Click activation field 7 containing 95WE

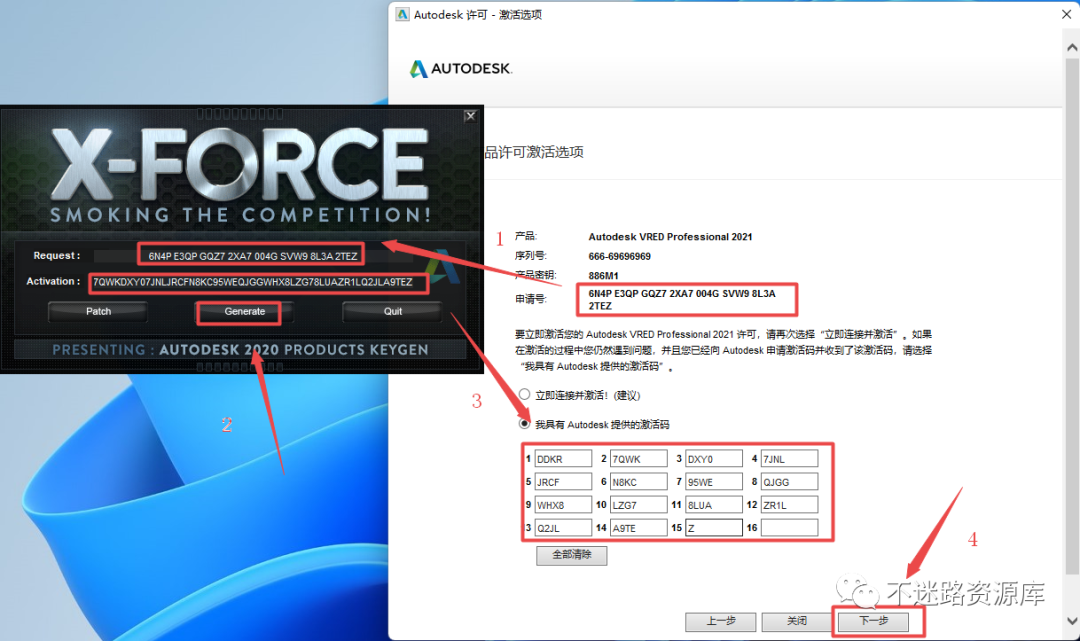point(714,482)
